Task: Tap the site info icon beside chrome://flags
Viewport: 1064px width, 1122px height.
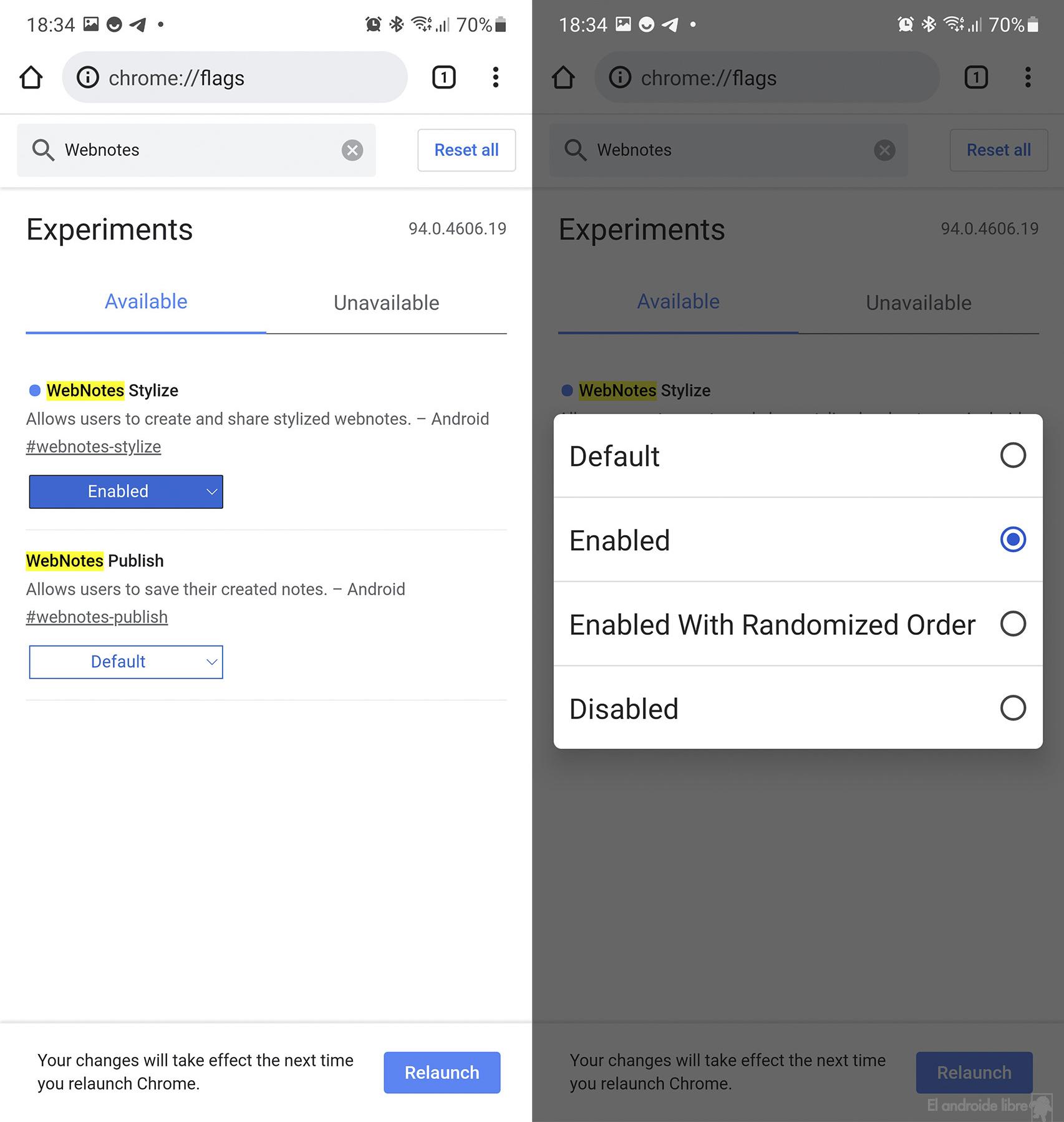Action: point(88,77)
